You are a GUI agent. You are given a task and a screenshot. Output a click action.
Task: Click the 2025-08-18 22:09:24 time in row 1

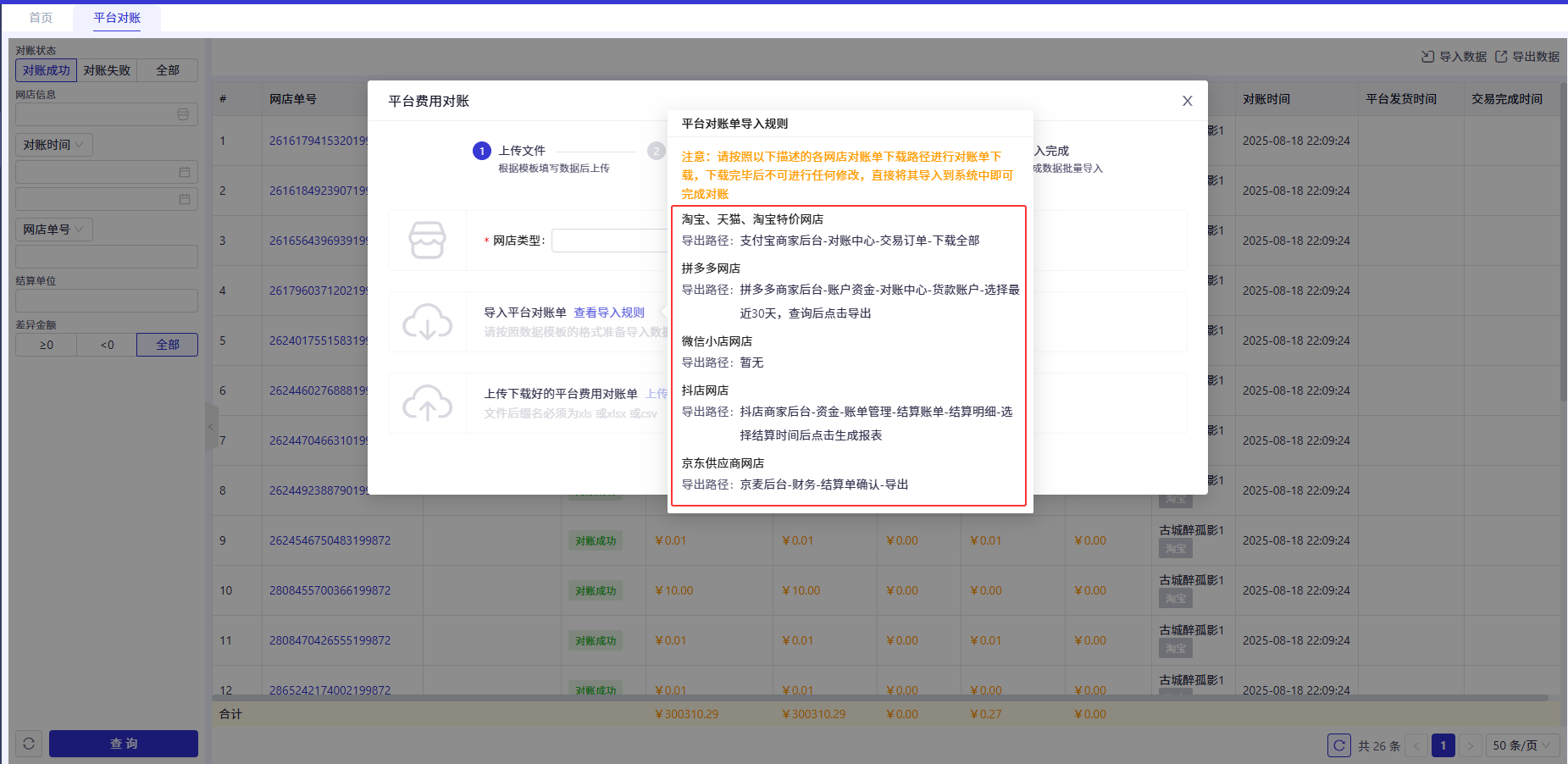pos(1296,141)
